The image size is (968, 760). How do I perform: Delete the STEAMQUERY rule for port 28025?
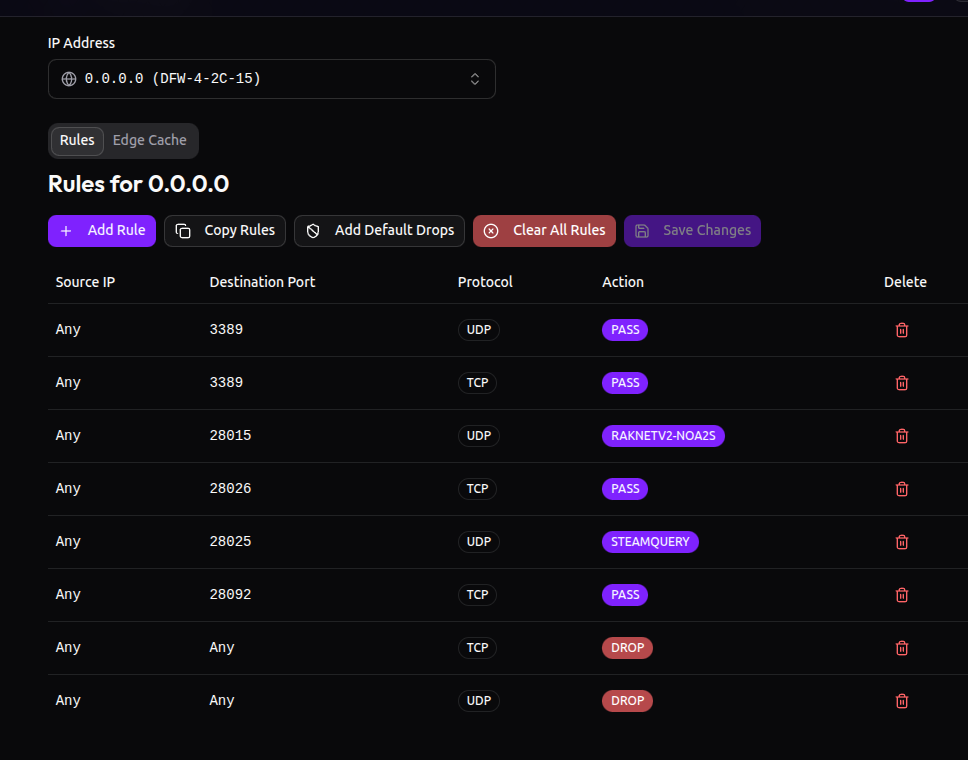(901, 541)
